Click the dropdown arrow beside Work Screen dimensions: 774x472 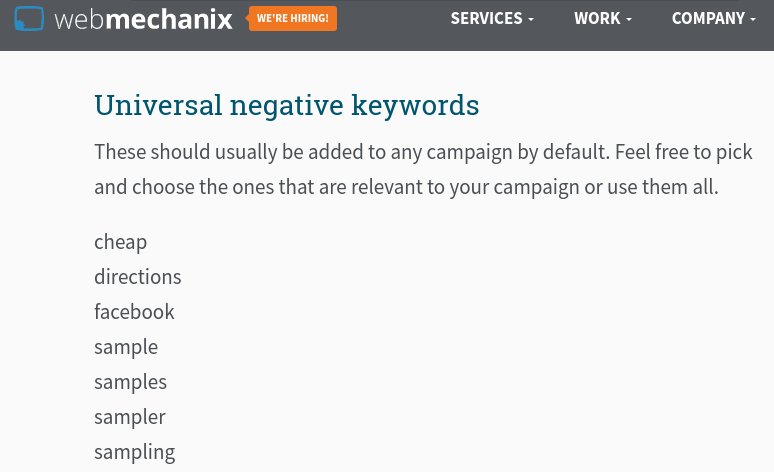[x=629, y=20]
